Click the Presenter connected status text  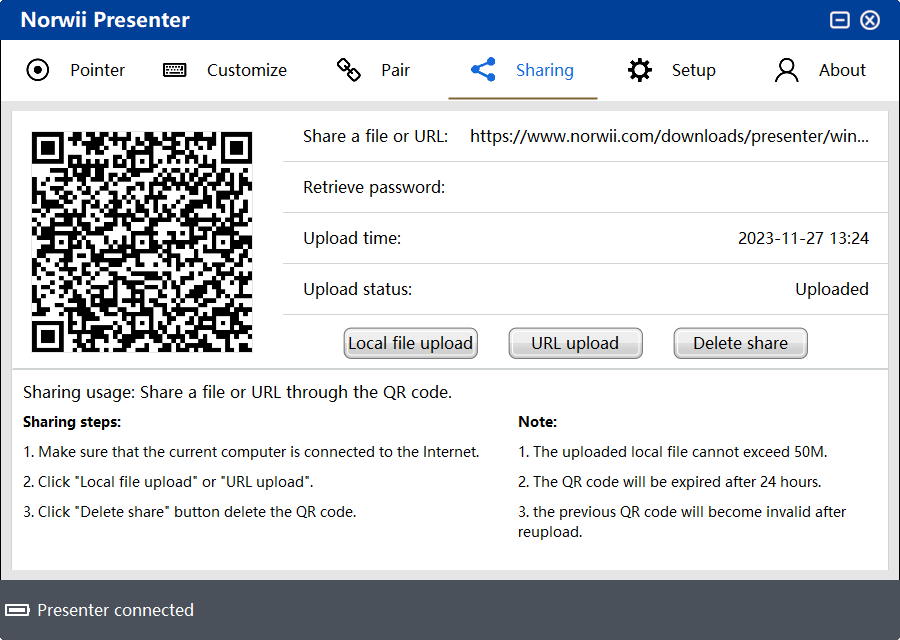[115, 610]
